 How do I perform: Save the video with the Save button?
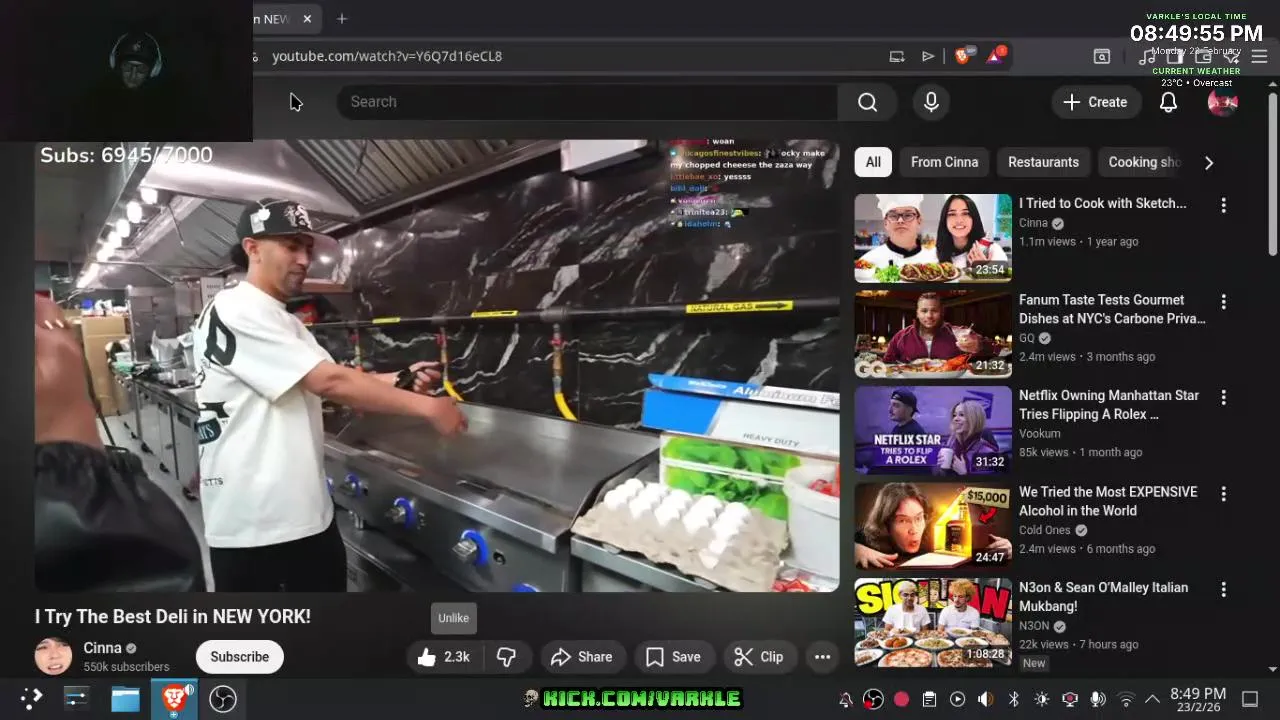tap(673, 657)
